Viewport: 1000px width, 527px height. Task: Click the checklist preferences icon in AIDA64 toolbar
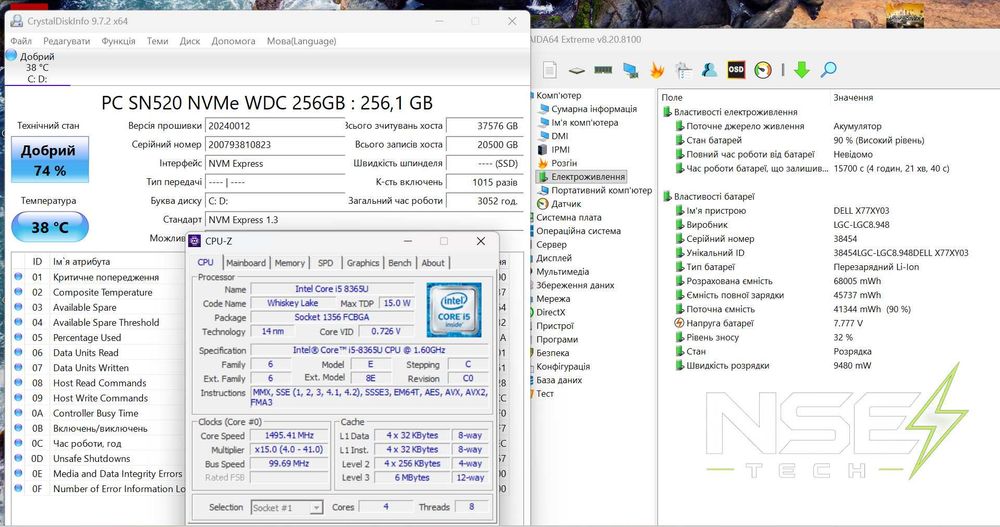683,70
